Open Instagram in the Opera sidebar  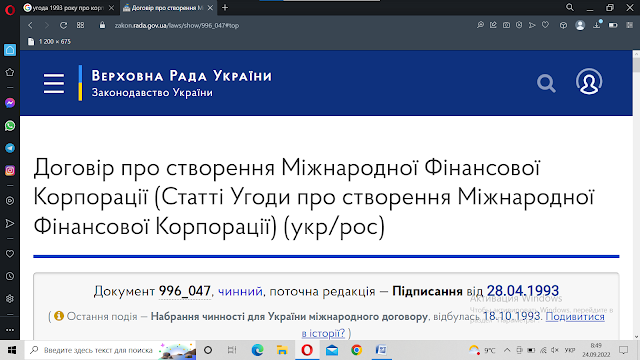(x=10, y=170)
